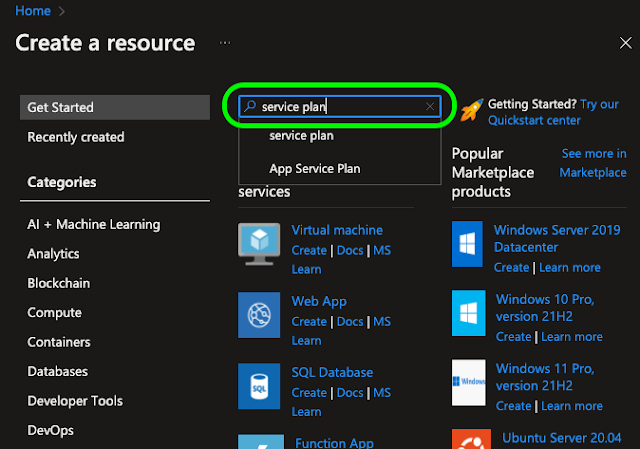Open the Function App title link
640x449 pixels.
tap(334, 442)
